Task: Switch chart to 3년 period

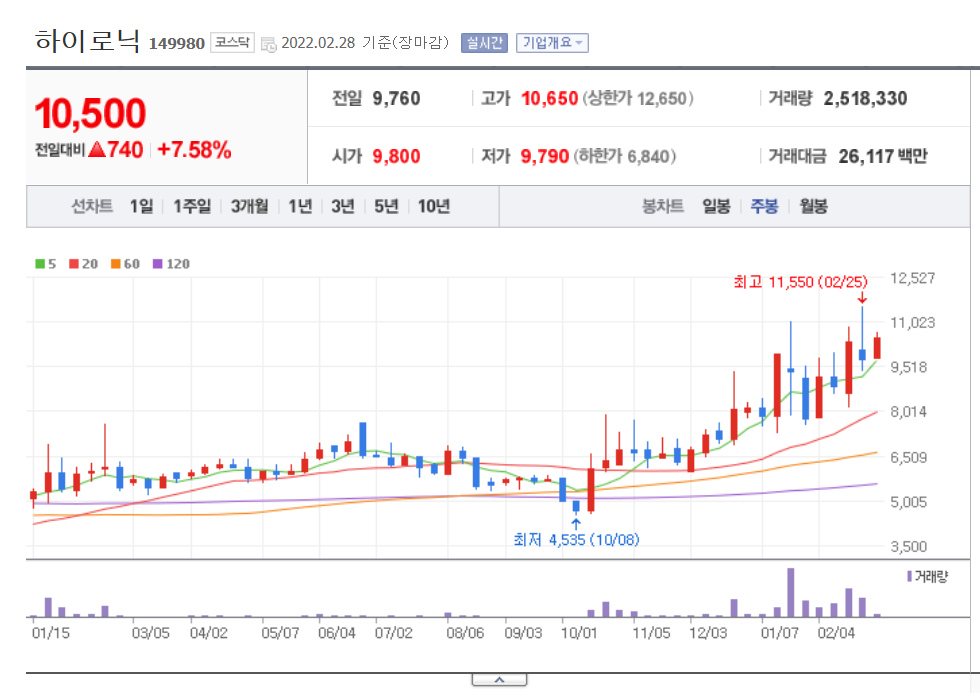Action: (342, 206)
